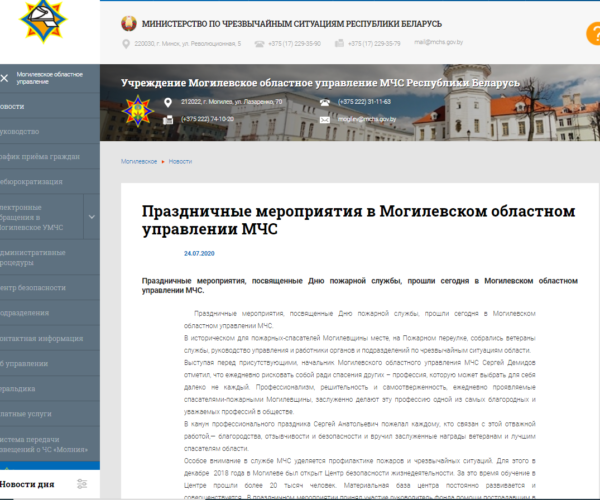
Task: Open Система передачи извещений «Молния» item
Action: [50, 444]
